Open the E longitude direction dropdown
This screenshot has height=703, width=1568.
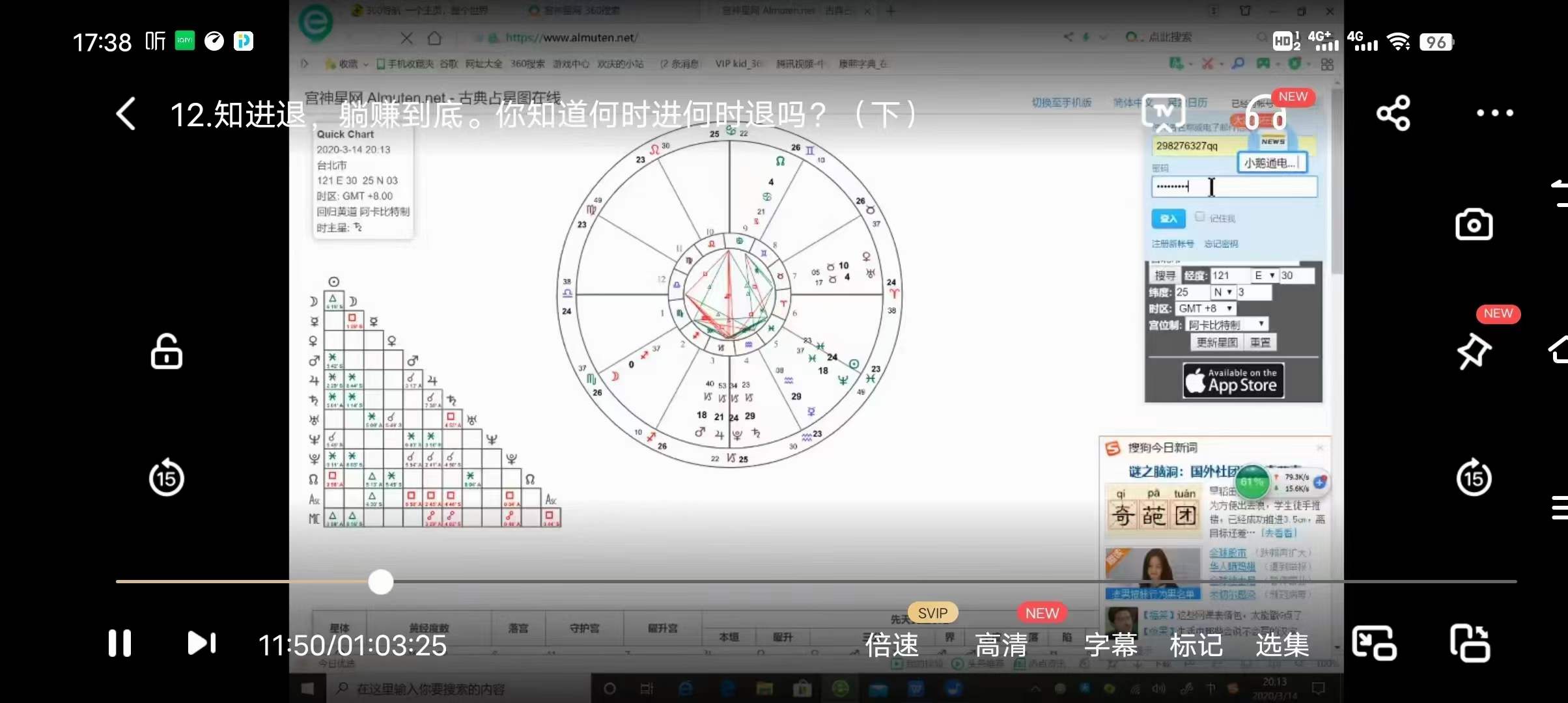(x=1264, y=275)
